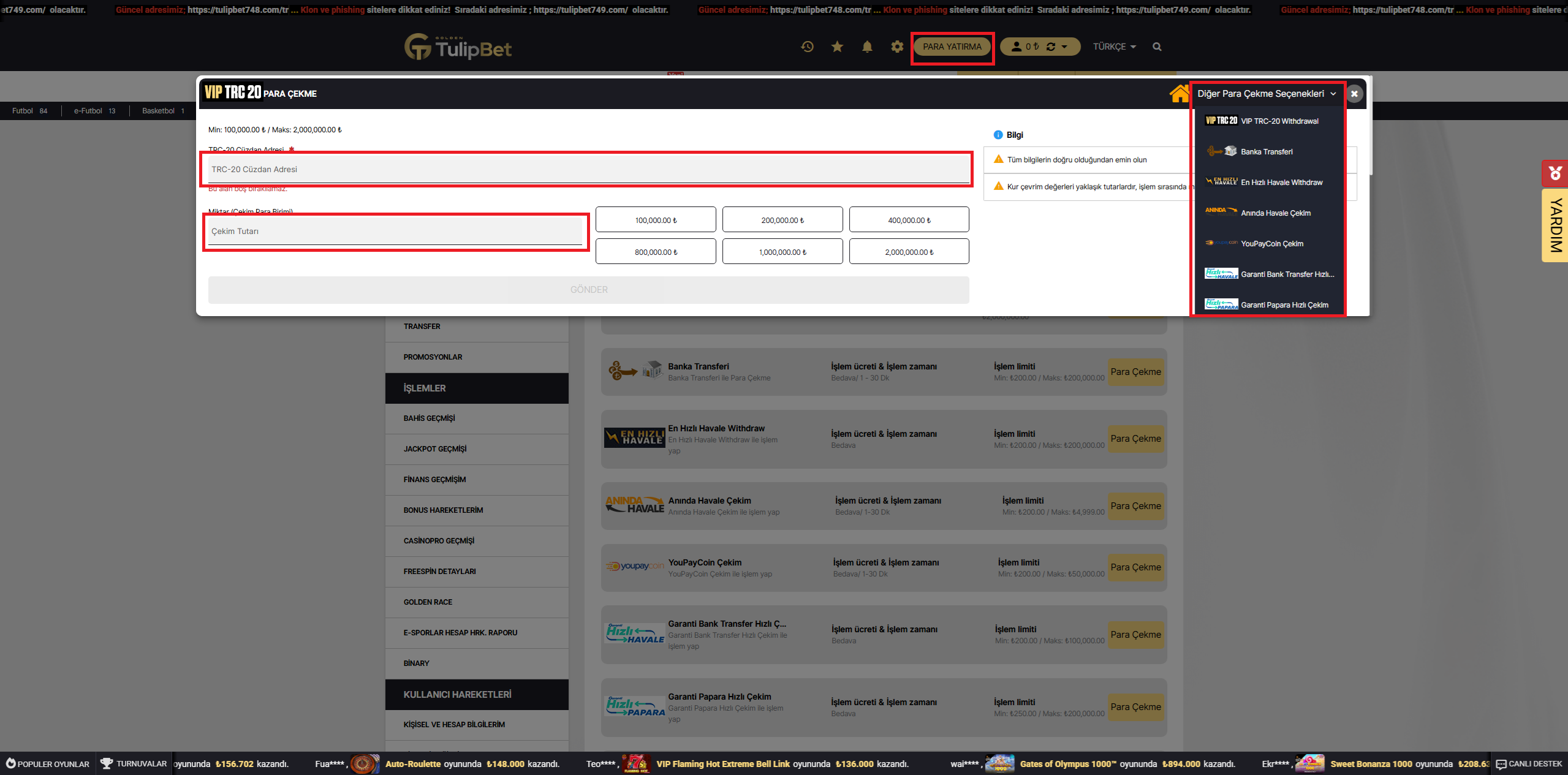The width and height of the screenshot is (1568, 775).
Task: Open TRANSFER in sidebar menu
Action: click(x=477, y=327)
